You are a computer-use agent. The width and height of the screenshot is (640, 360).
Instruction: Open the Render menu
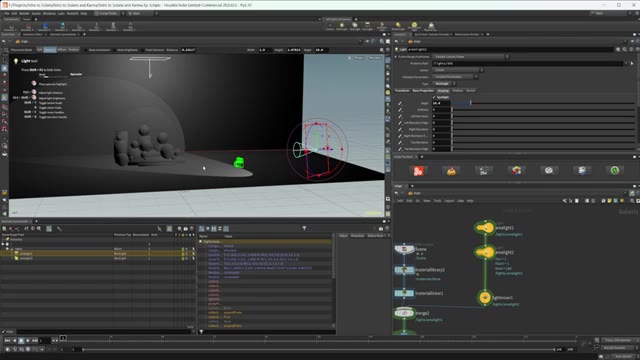point(24,13)
